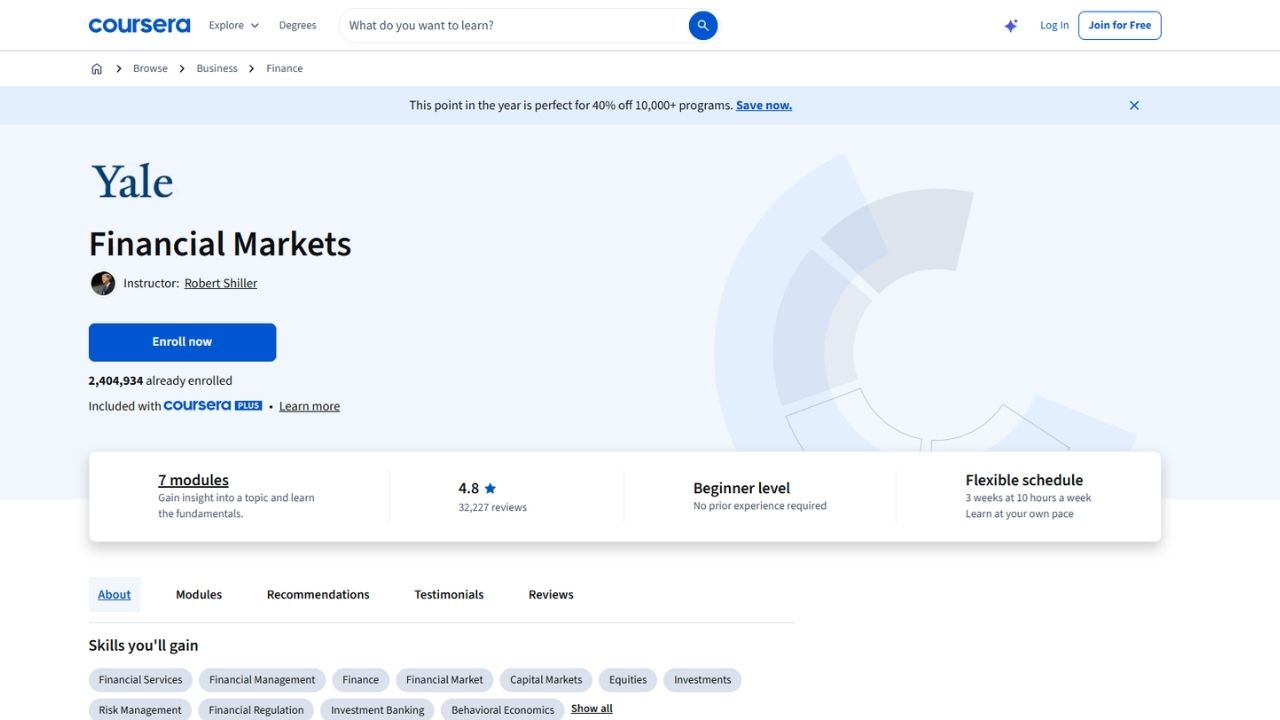Click the blue rating star
This screenshot has width=1280, height=720.
pos(490,489)
